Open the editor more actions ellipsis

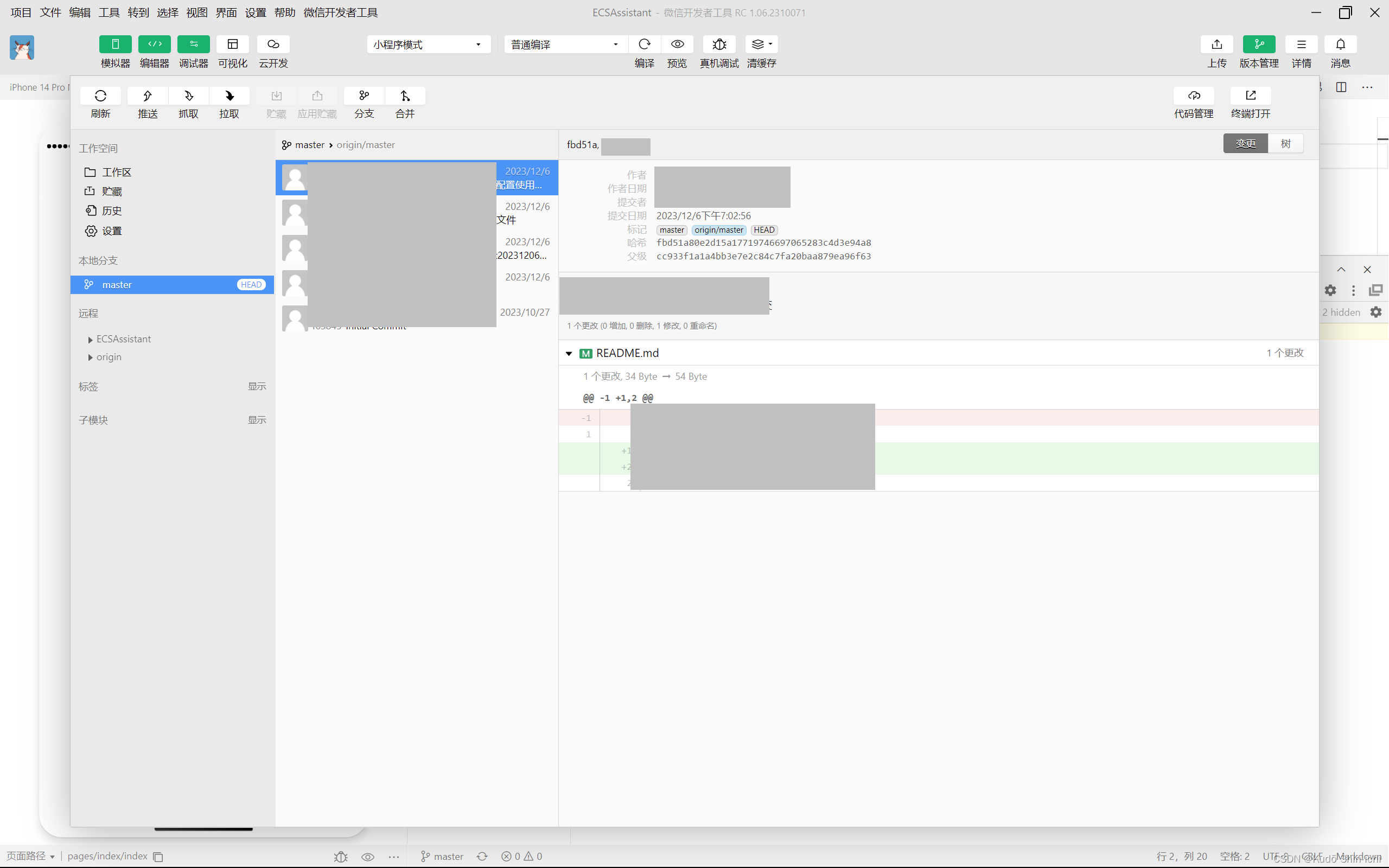[x=1367, y=87]
